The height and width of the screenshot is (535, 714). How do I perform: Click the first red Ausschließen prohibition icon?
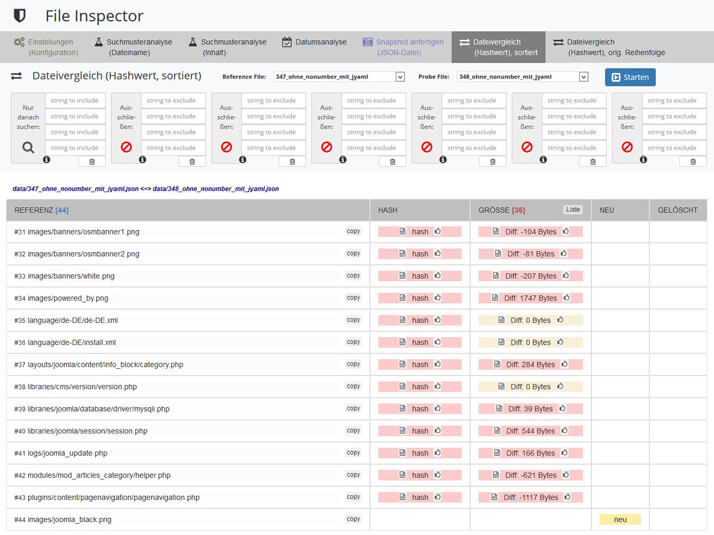pos(126,147)
